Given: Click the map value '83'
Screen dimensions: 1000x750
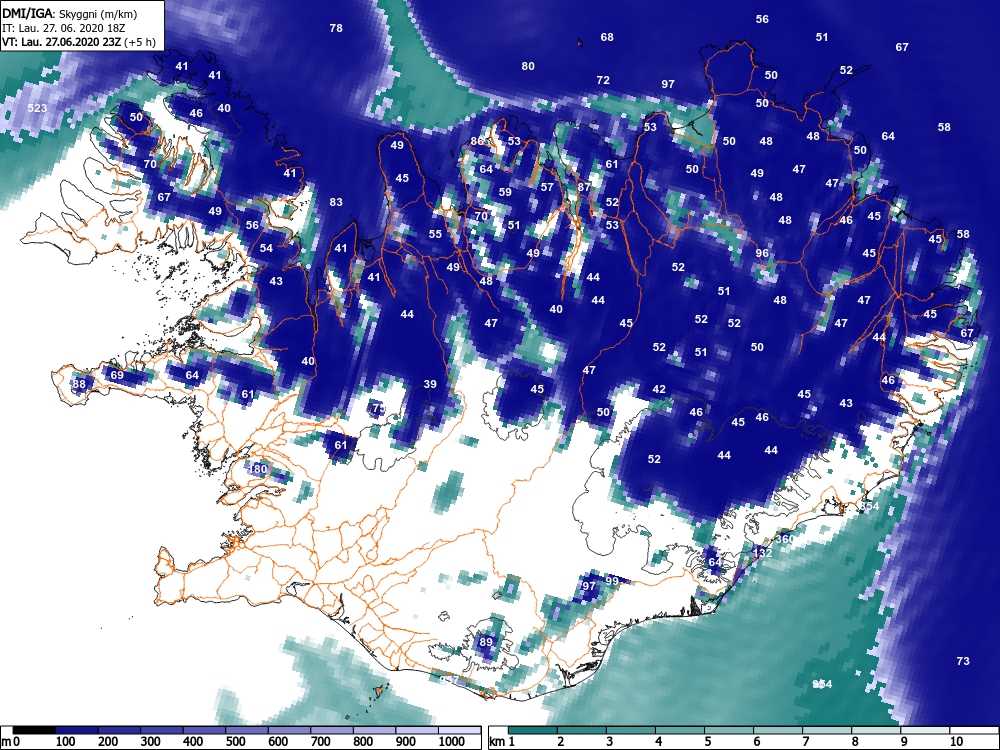Looking at the screenshot, I should pyautogui.click(x=336, y=202).
